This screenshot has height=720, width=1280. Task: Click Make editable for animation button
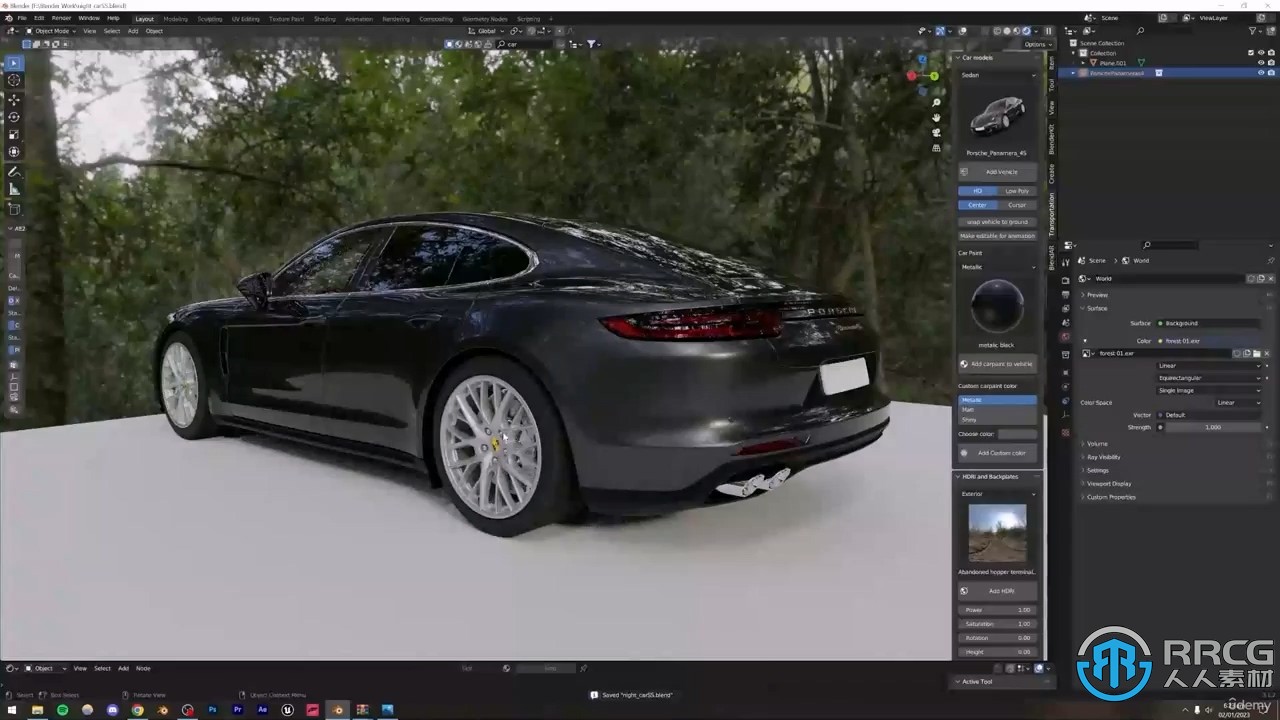(998, 236)
